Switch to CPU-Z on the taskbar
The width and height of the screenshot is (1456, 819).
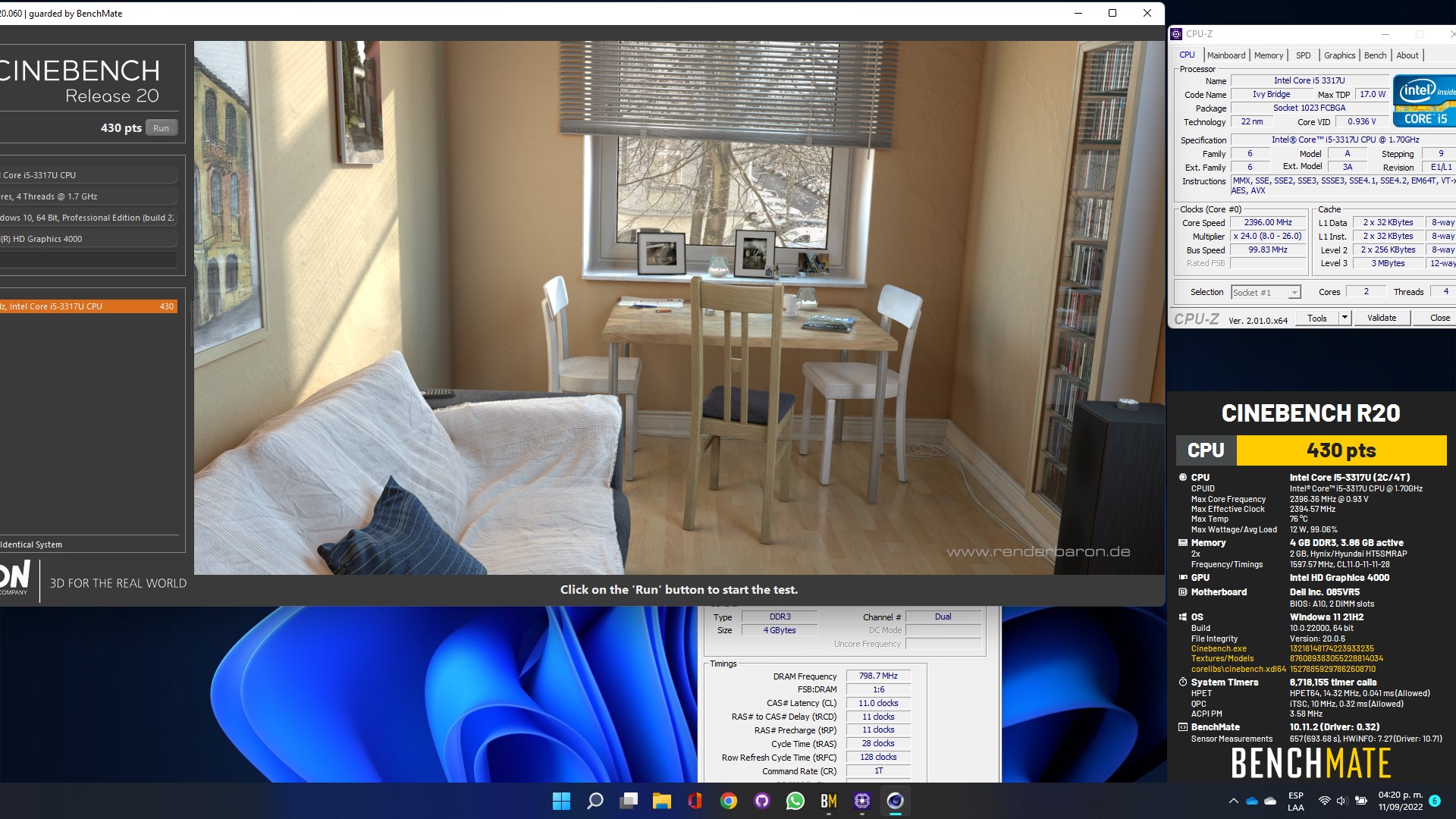pyautogui.click(x=862, y=801)
